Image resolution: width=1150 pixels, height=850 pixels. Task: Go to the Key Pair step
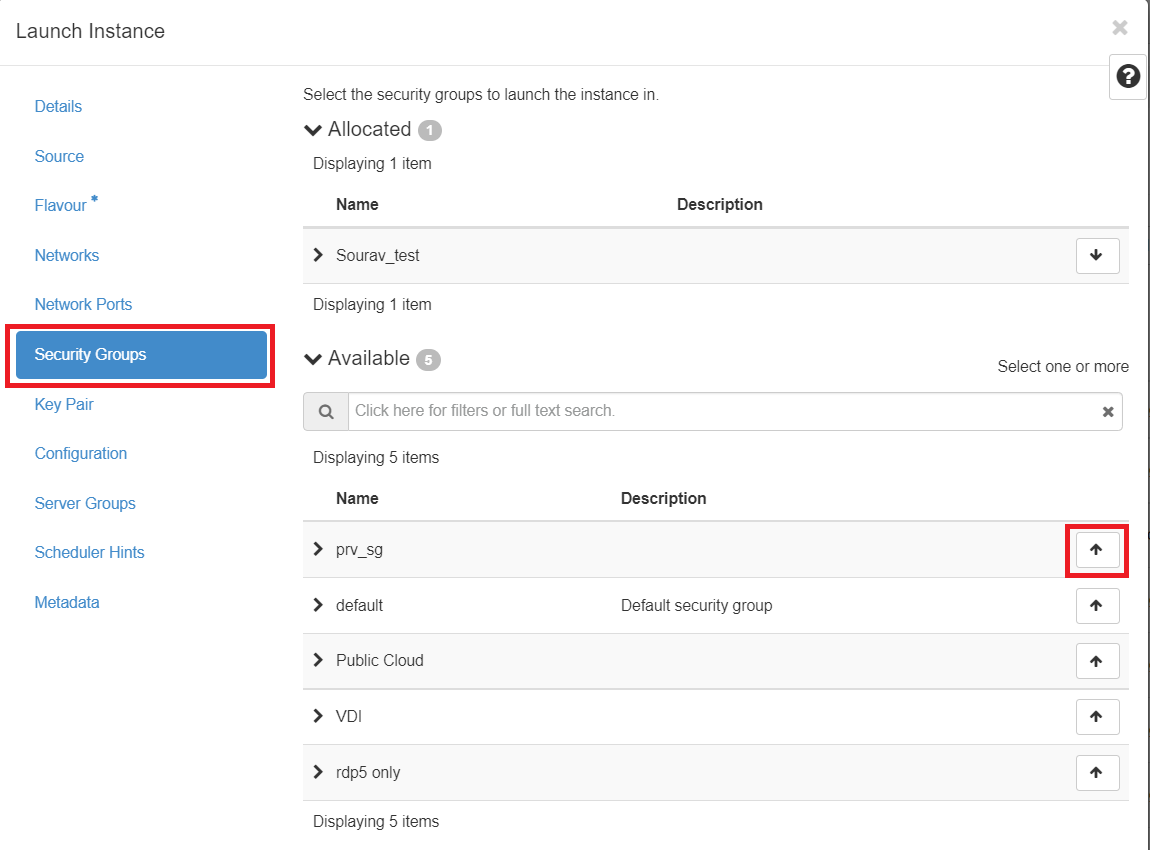[x=64, y=404]
